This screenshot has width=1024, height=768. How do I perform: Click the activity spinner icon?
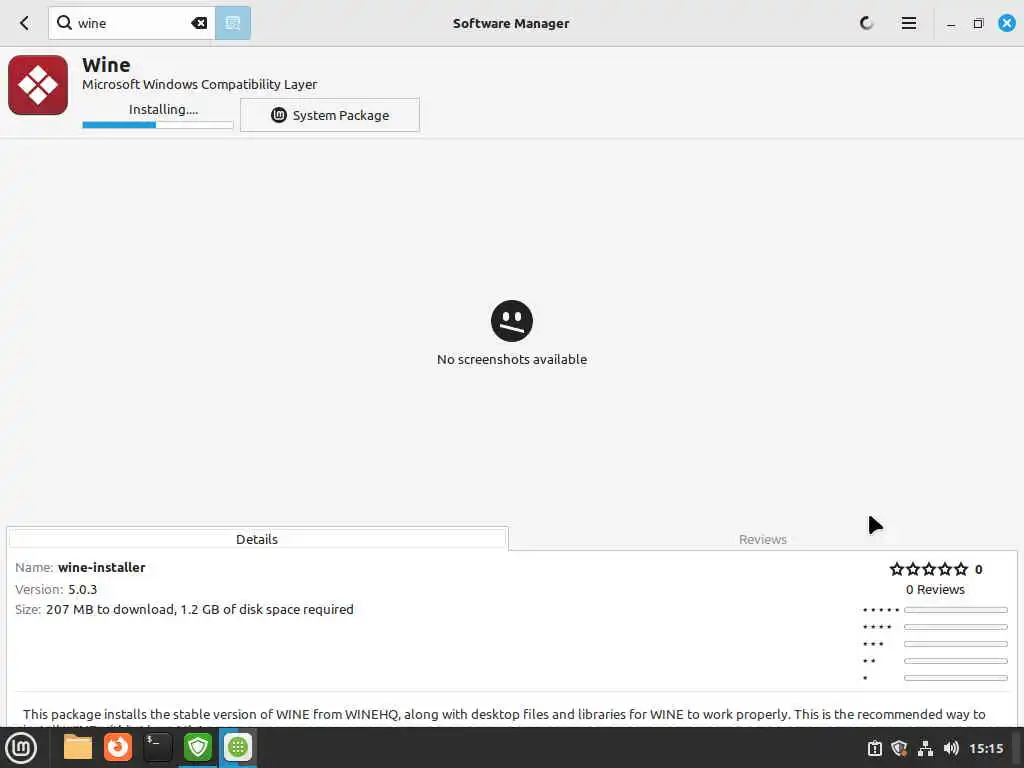click(867, 24)
